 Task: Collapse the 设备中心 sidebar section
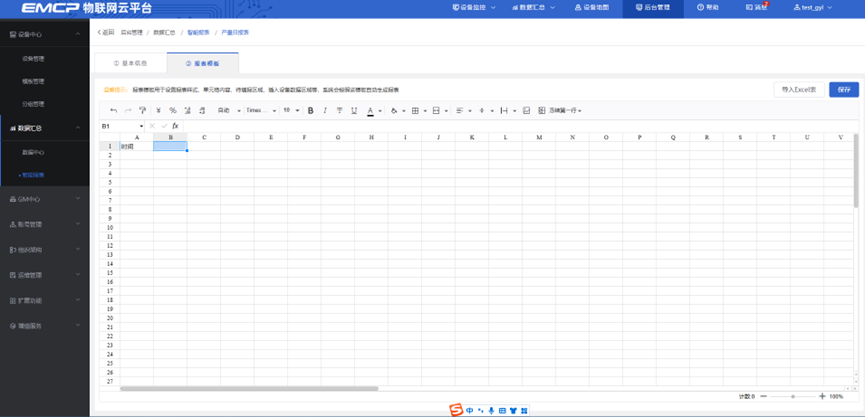pos(45,34)
